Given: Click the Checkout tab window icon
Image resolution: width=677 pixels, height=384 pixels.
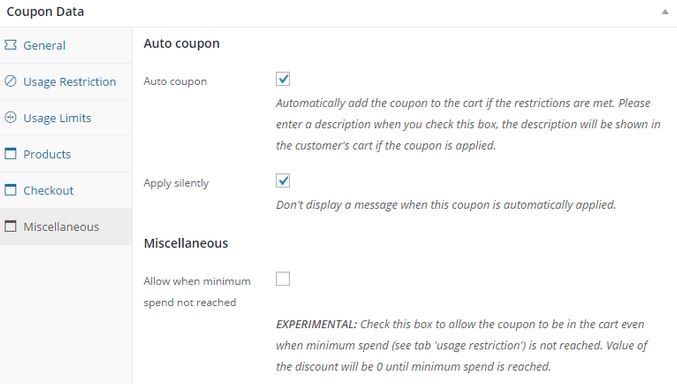Looking at the screenshot, I should (x=10, y=190).
